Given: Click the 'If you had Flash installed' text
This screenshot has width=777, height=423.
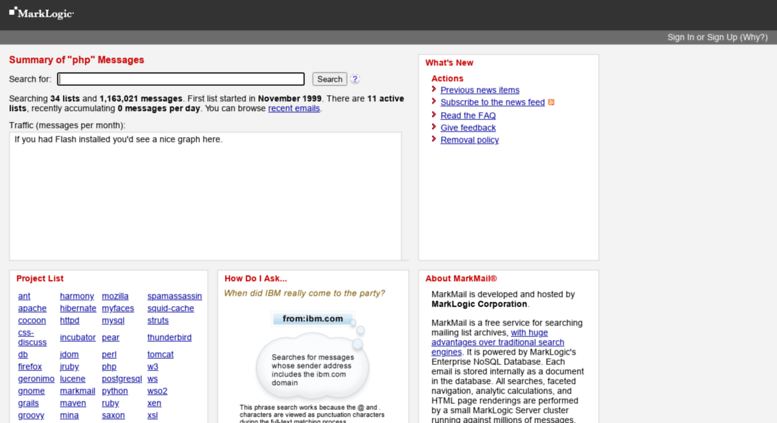Looking at the screenshot, I should 118,139.
